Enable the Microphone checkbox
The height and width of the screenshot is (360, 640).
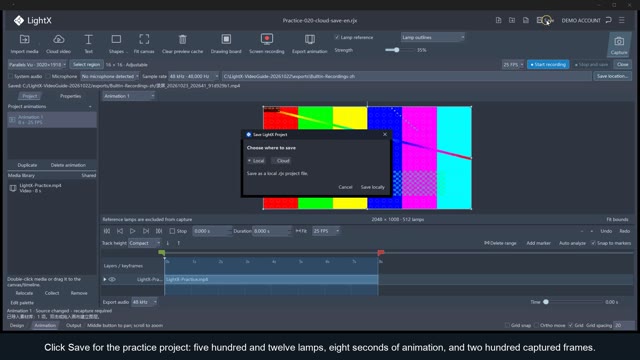(48, 76)
